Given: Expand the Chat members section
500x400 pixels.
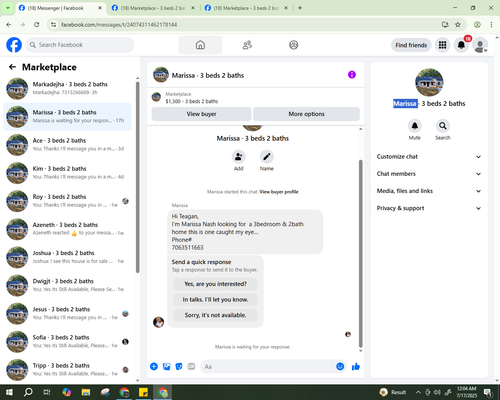Looking at the screenshot, I should pos(429,174).
